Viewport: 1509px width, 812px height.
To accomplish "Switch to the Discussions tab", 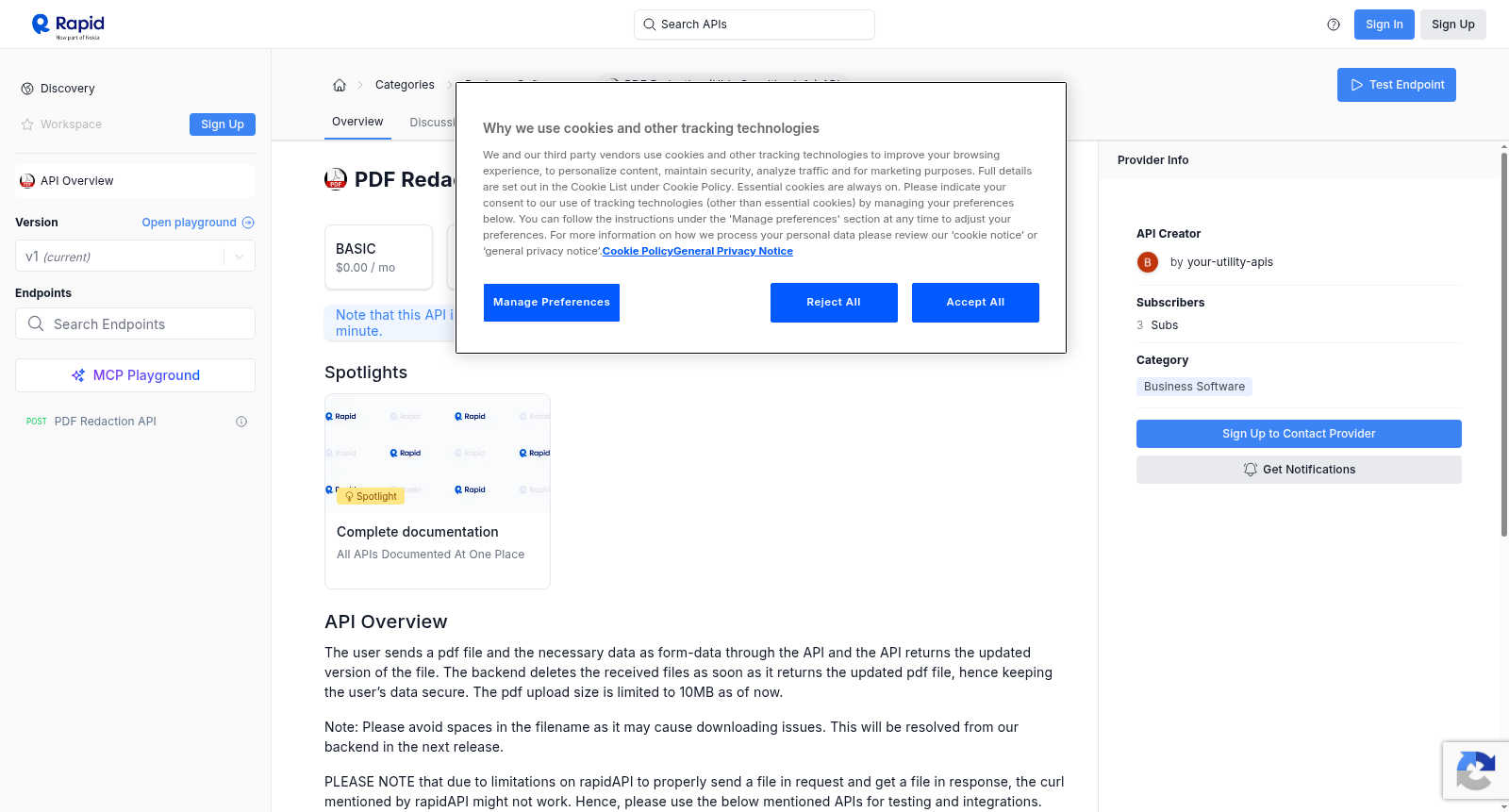I will (432, 123).
